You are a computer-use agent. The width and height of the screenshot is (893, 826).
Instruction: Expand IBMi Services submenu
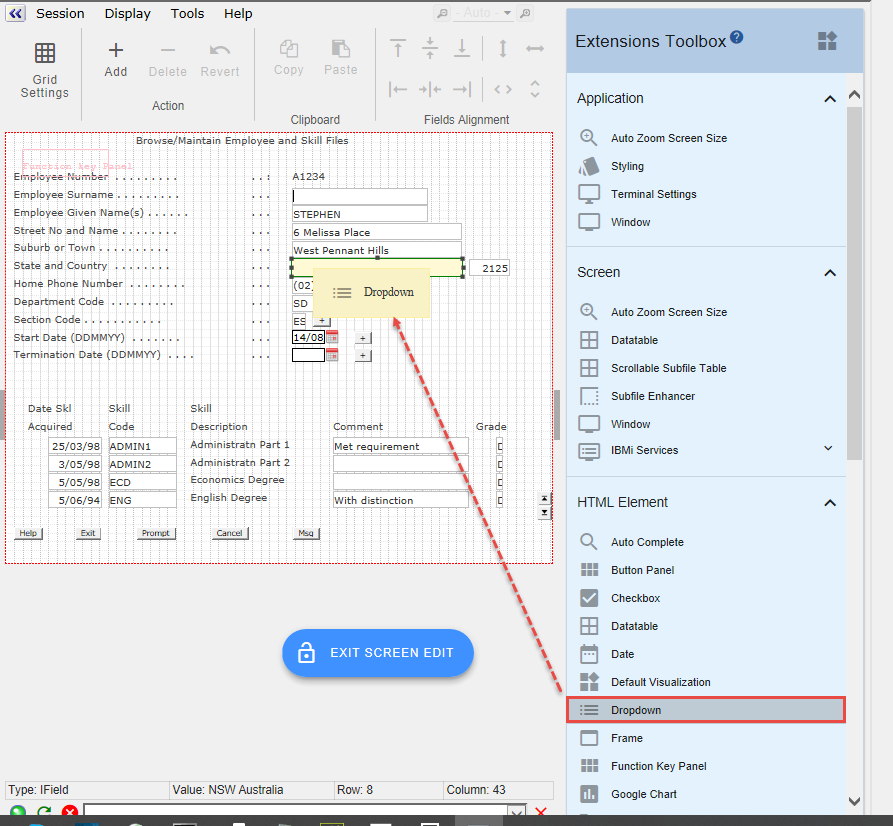point(828,448)
